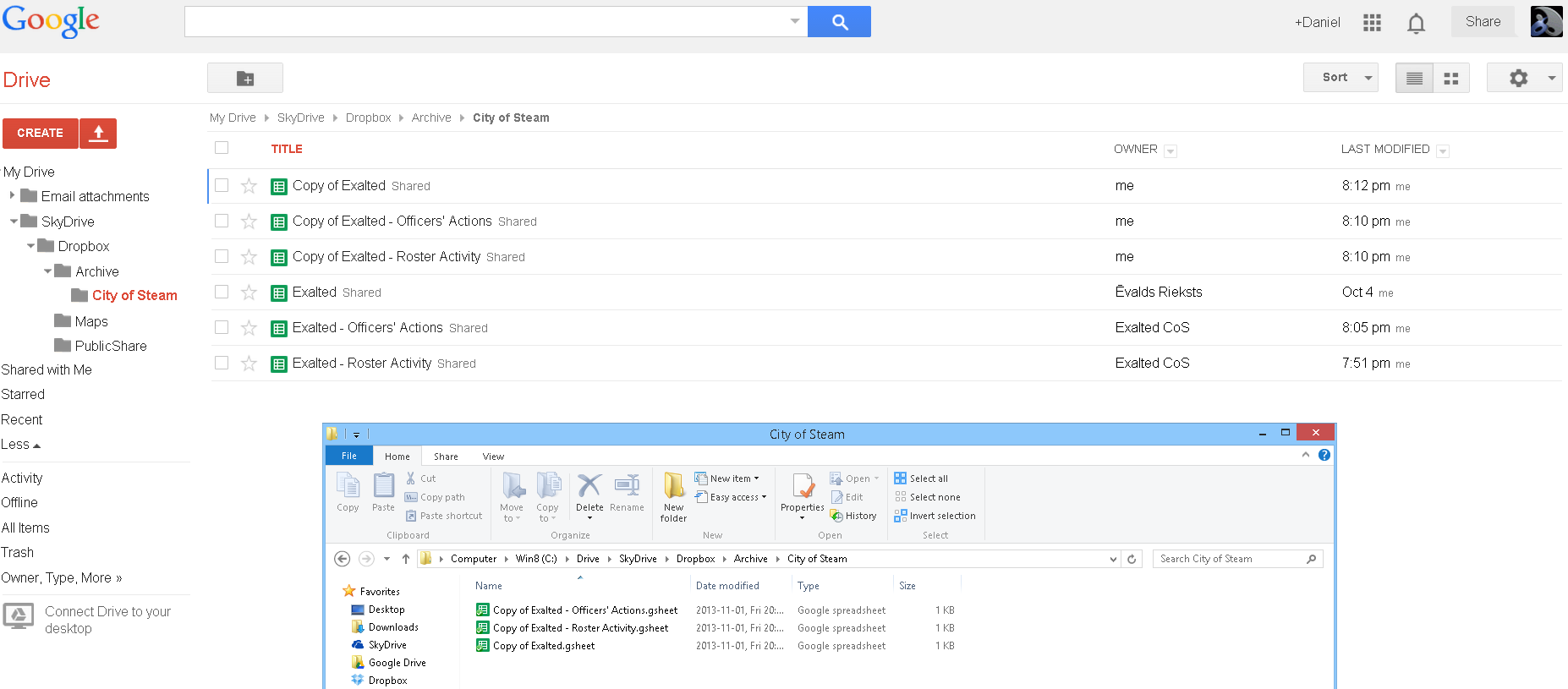Switch to the View ribbon tab
1568x689 pixels.
(x=493, y=457)
